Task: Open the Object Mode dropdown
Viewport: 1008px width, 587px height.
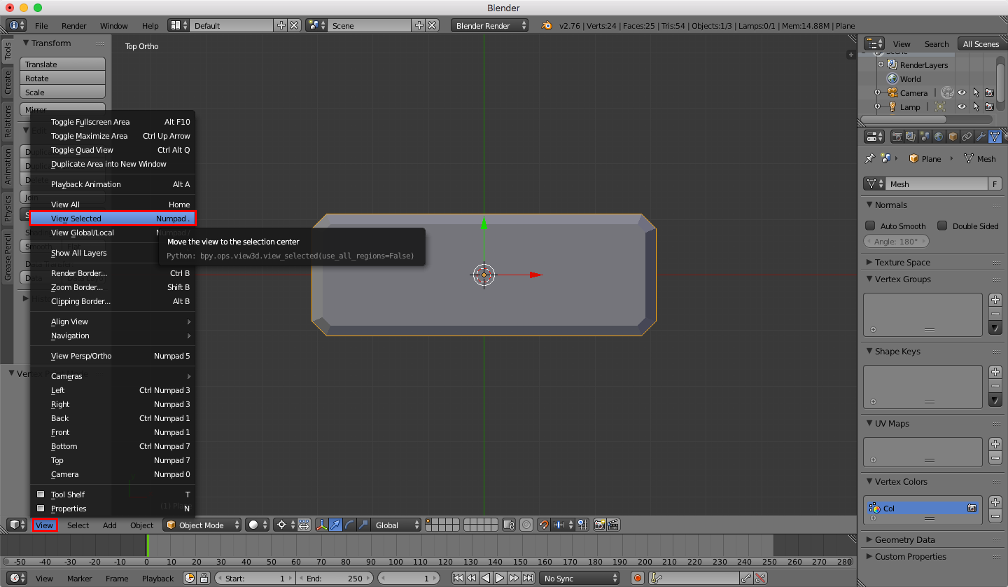Action: [x=202, y=525]
